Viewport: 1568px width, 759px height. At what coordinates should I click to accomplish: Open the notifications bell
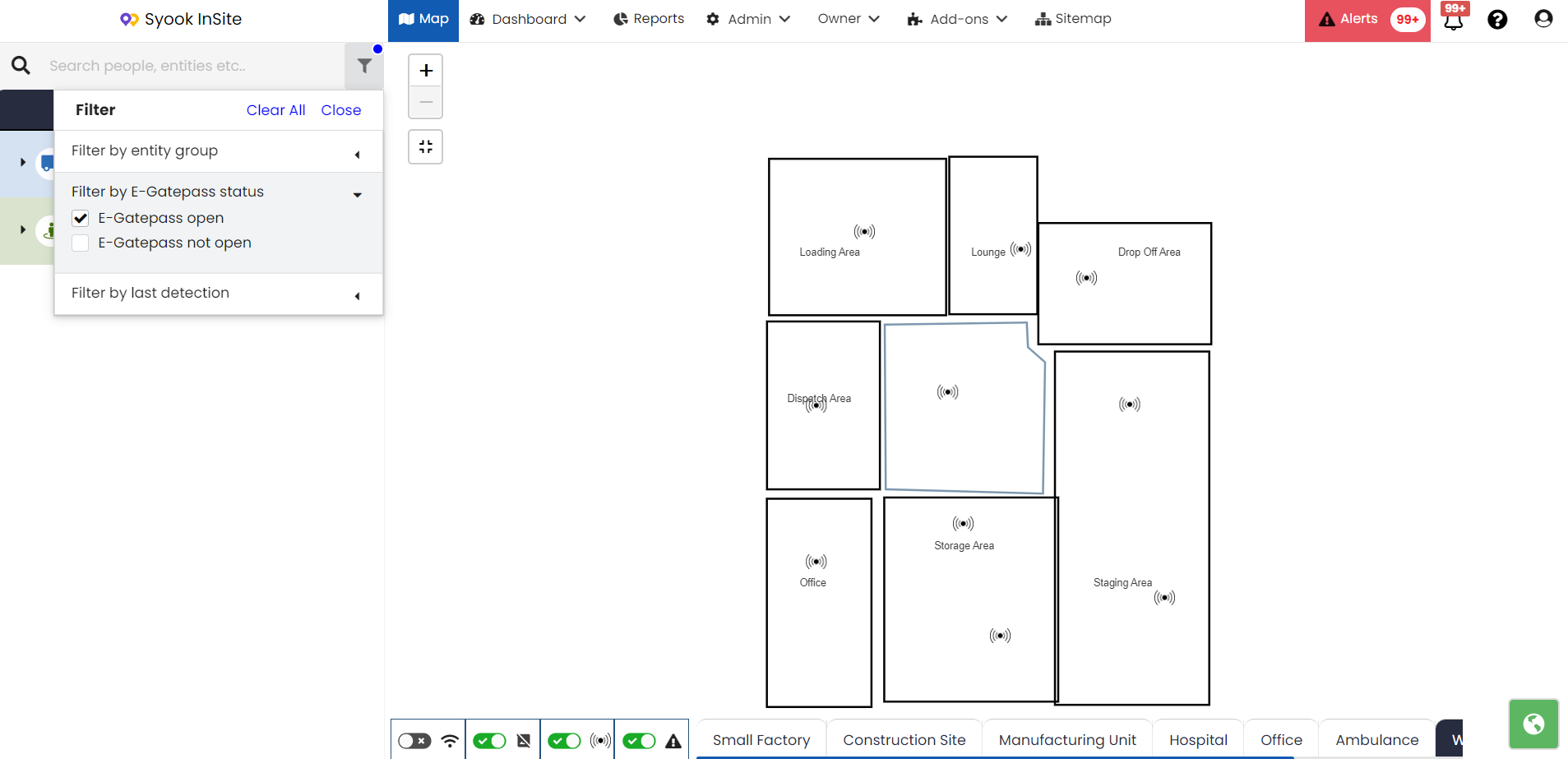click(x=1454, y=20)
